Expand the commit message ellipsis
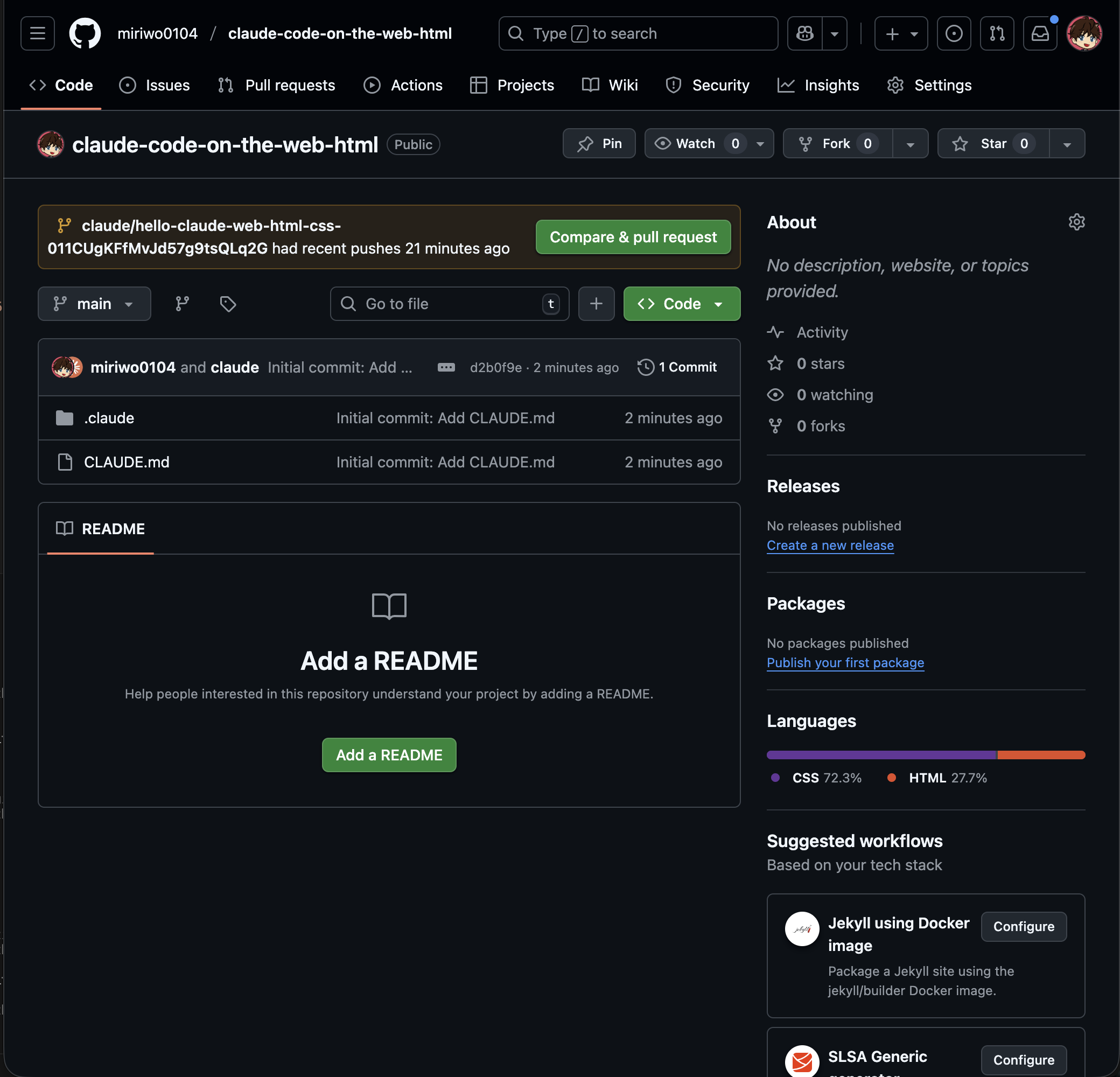The width and height of the screenshot is (1120, 1077). click(x=446, y=367)
